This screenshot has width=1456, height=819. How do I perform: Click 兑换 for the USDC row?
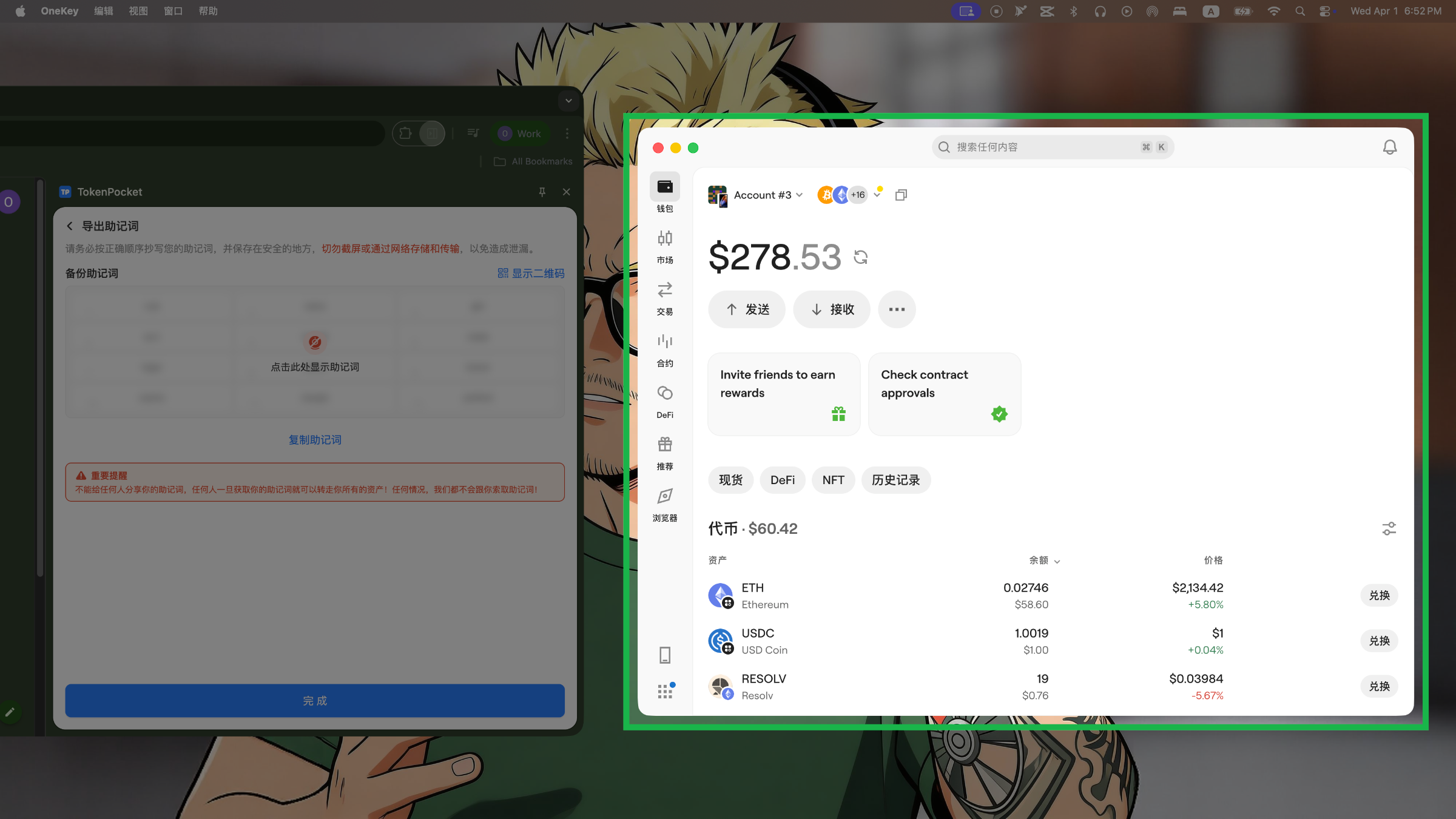pyautogui.click(x=1379, y=641)
